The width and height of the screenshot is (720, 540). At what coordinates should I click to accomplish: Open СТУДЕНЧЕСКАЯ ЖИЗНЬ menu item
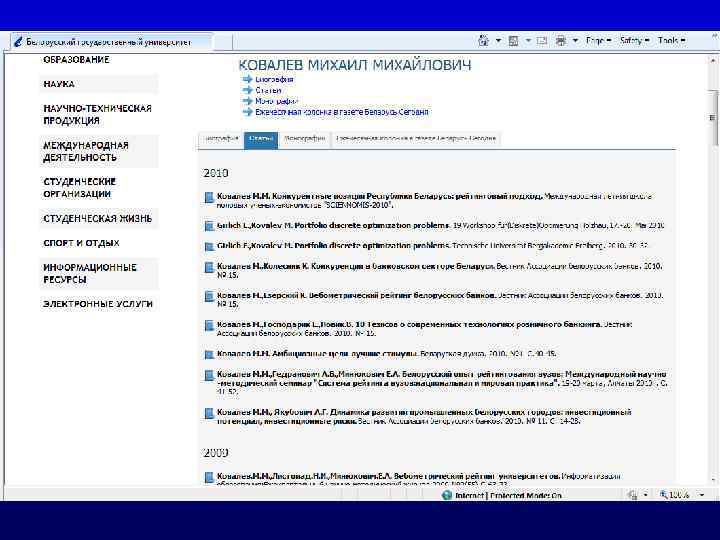click(97, 219)
